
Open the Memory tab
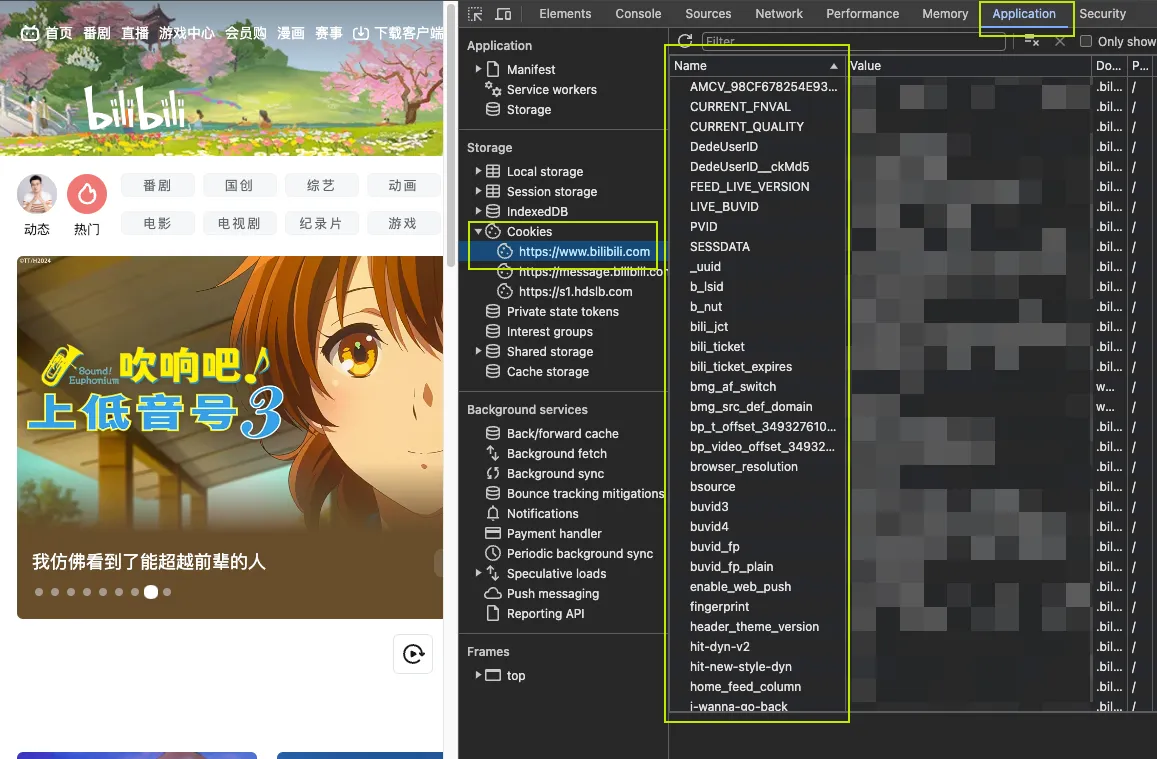944,14
